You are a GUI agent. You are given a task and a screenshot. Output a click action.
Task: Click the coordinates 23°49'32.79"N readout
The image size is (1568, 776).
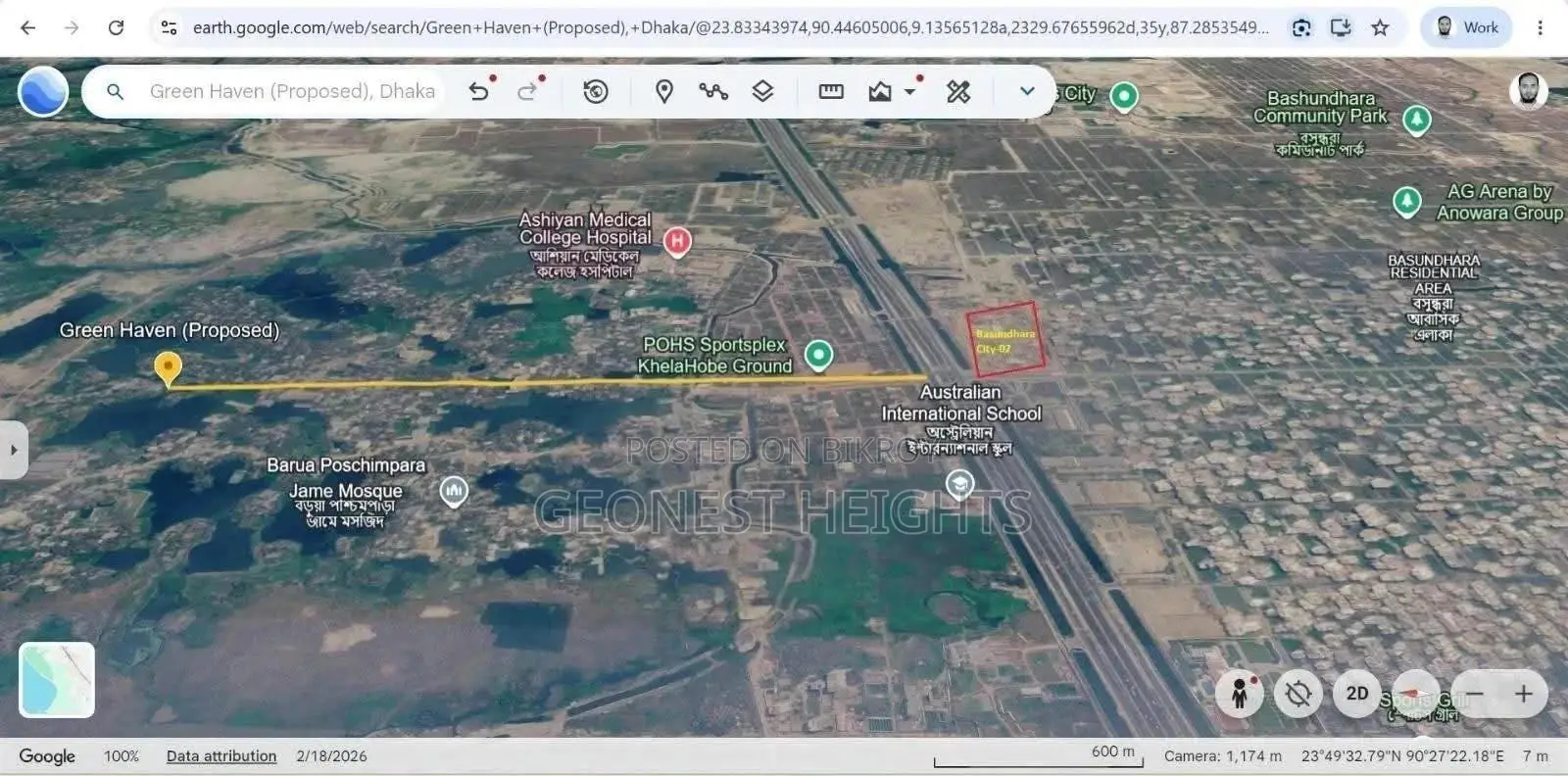pos(1402,756)
